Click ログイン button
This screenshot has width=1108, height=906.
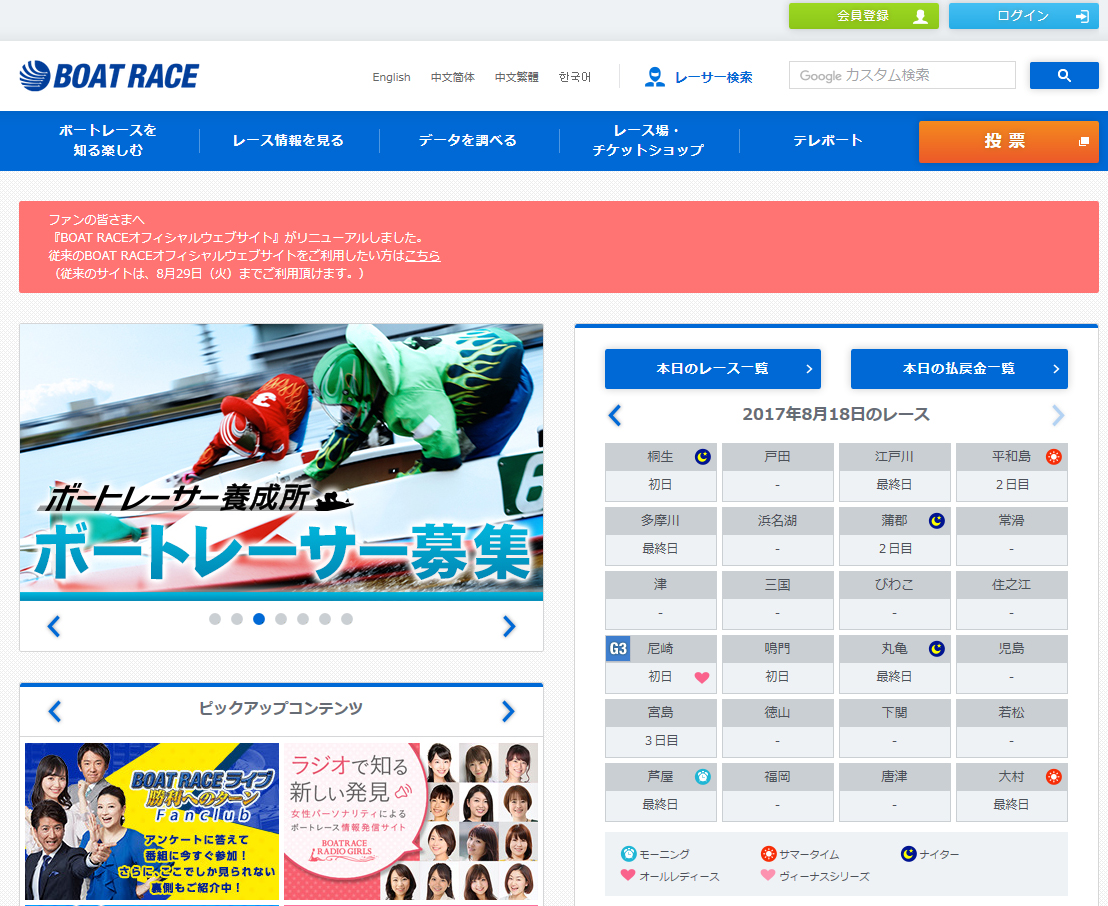tap(1023, 16)
